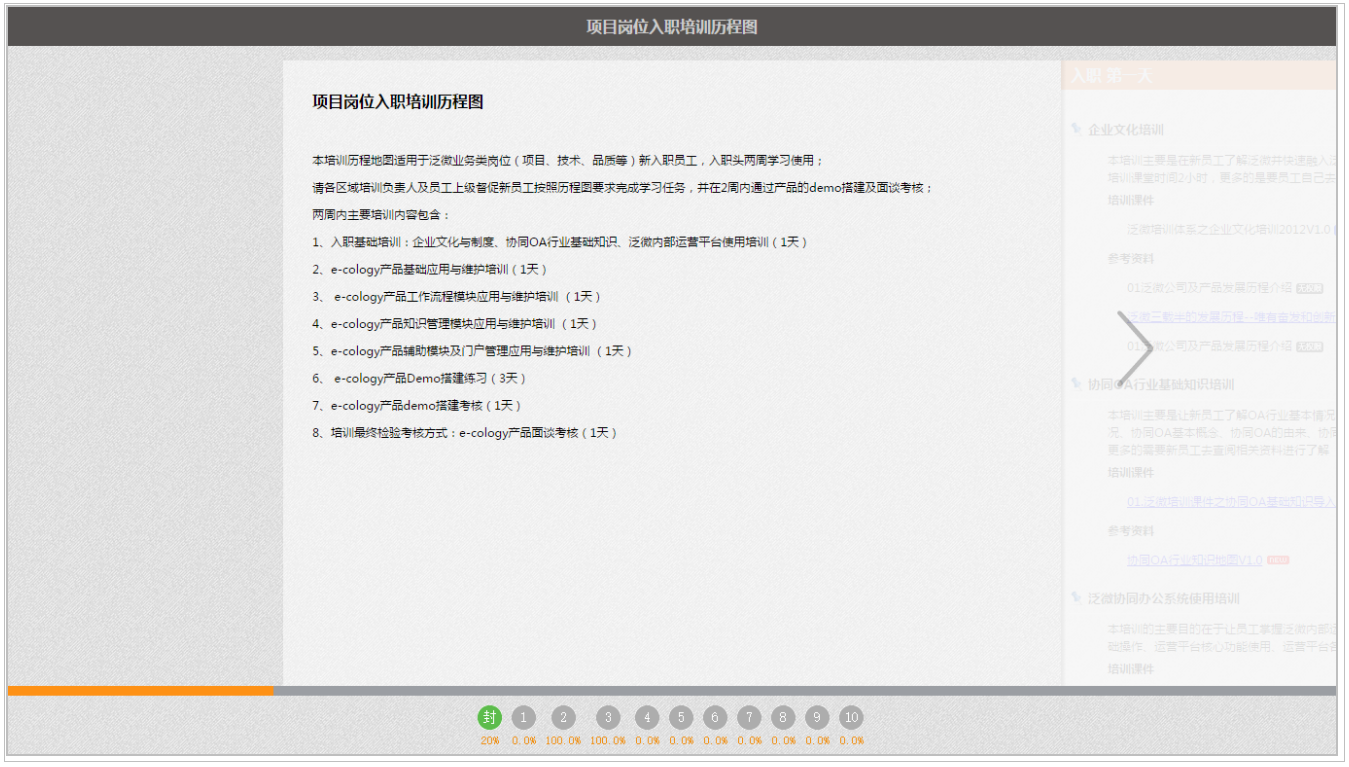Jump to page 5 circle

pos(681,717)
